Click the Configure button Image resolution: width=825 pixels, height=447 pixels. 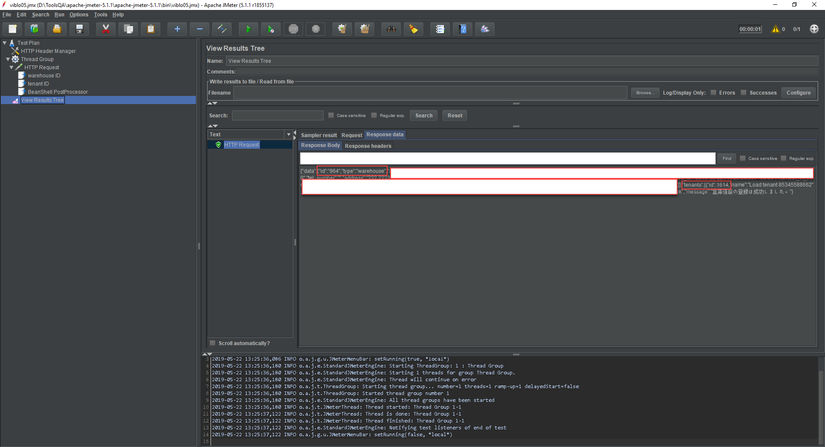pos(798,93)
